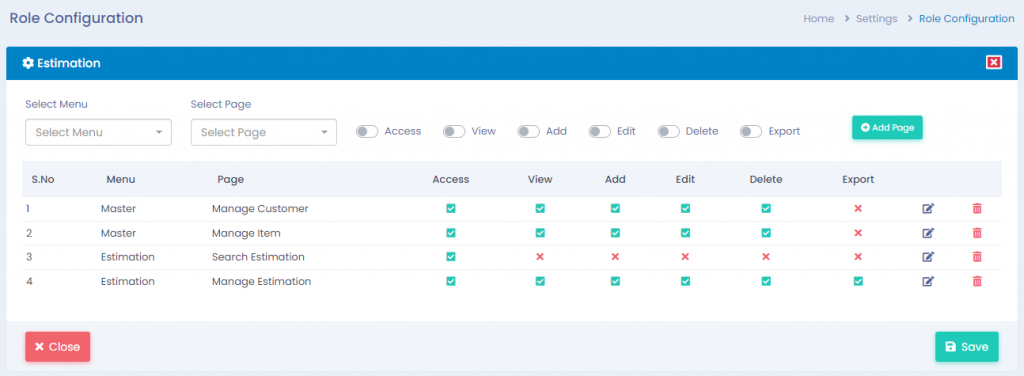Viewport: 1024px width, 376px height.
Task: Toggle the Edit permission switch
Action: [600, 132]
